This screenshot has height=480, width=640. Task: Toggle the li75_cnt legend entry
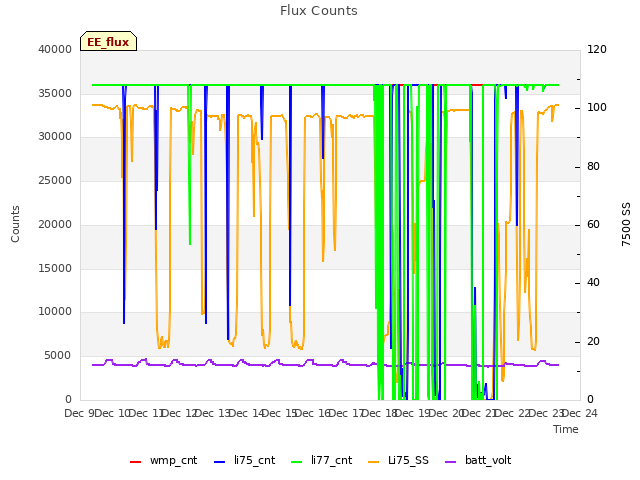pyautogui.click(x=244, y=460)
